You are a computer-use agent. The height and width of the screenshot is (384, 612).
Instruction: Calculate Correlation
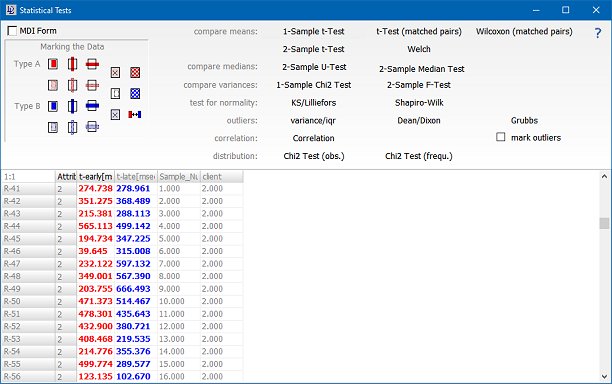pos(313,138)
